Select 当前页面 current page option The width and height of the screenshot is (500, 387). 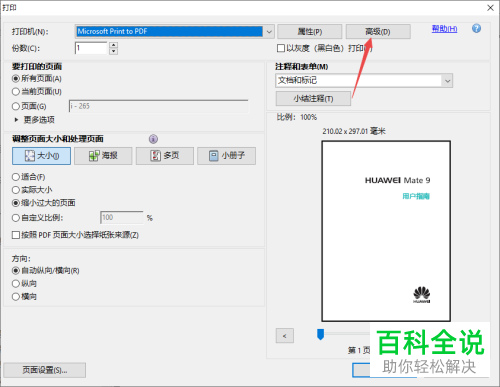tap(37, 91)
